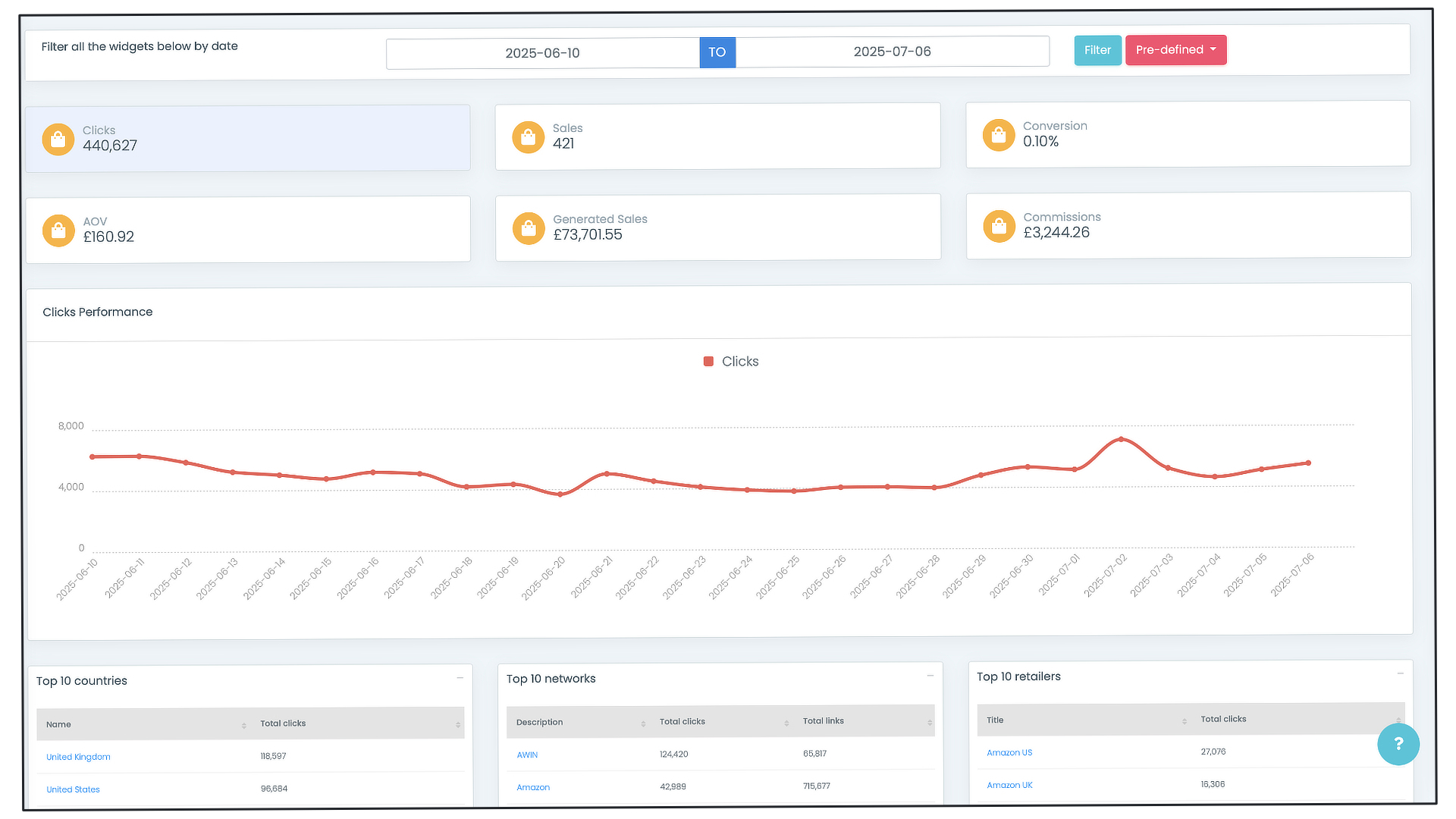Viewport: 1456px width, 819px height.
Task: Collapse the Top 10 retailers widget
Action: pos(1400,673)
